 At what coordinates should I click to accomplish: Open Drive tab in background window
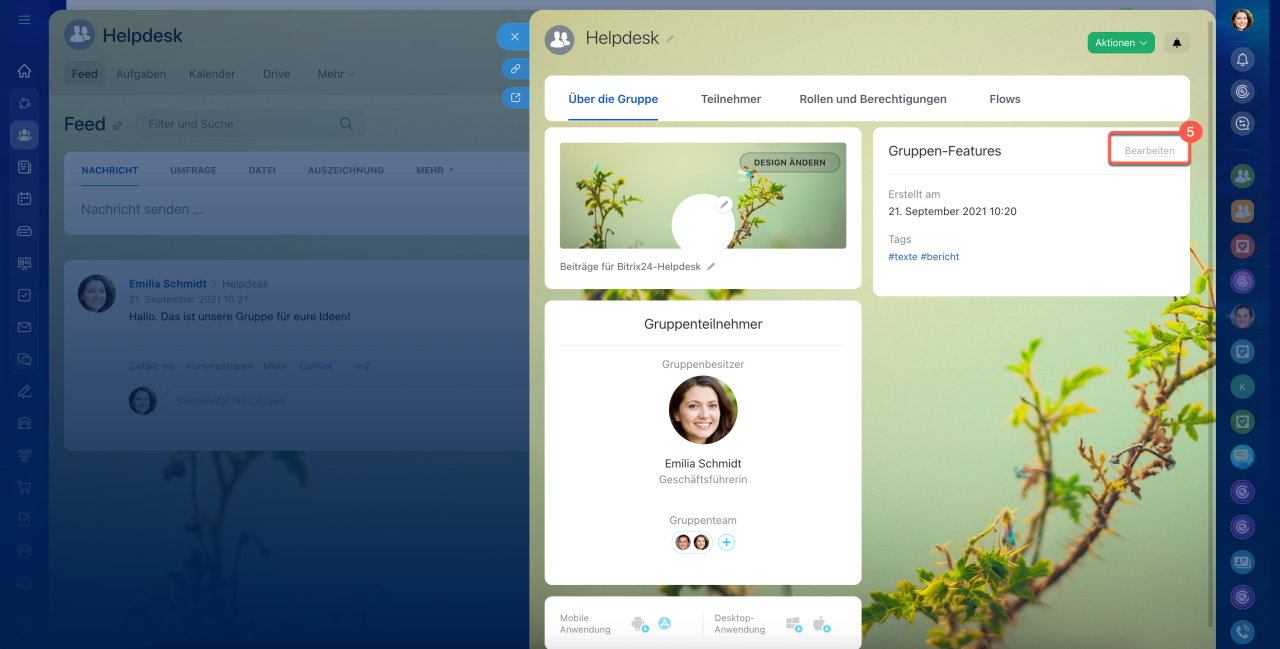click(x=276, y=74)
